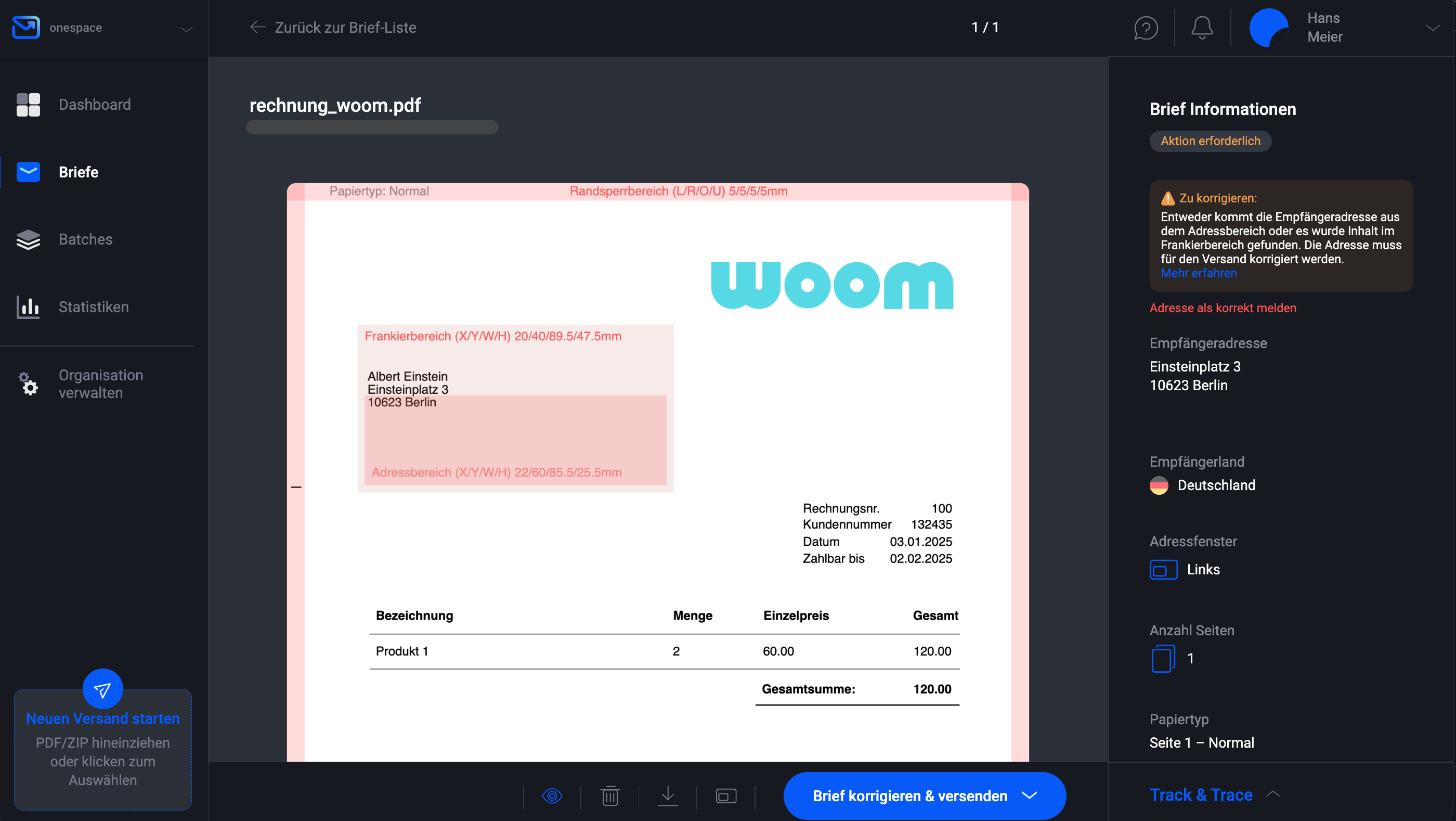Click the progress bar under rechnung_woom.pdf

pyautogui.click(x=371, y=128)
